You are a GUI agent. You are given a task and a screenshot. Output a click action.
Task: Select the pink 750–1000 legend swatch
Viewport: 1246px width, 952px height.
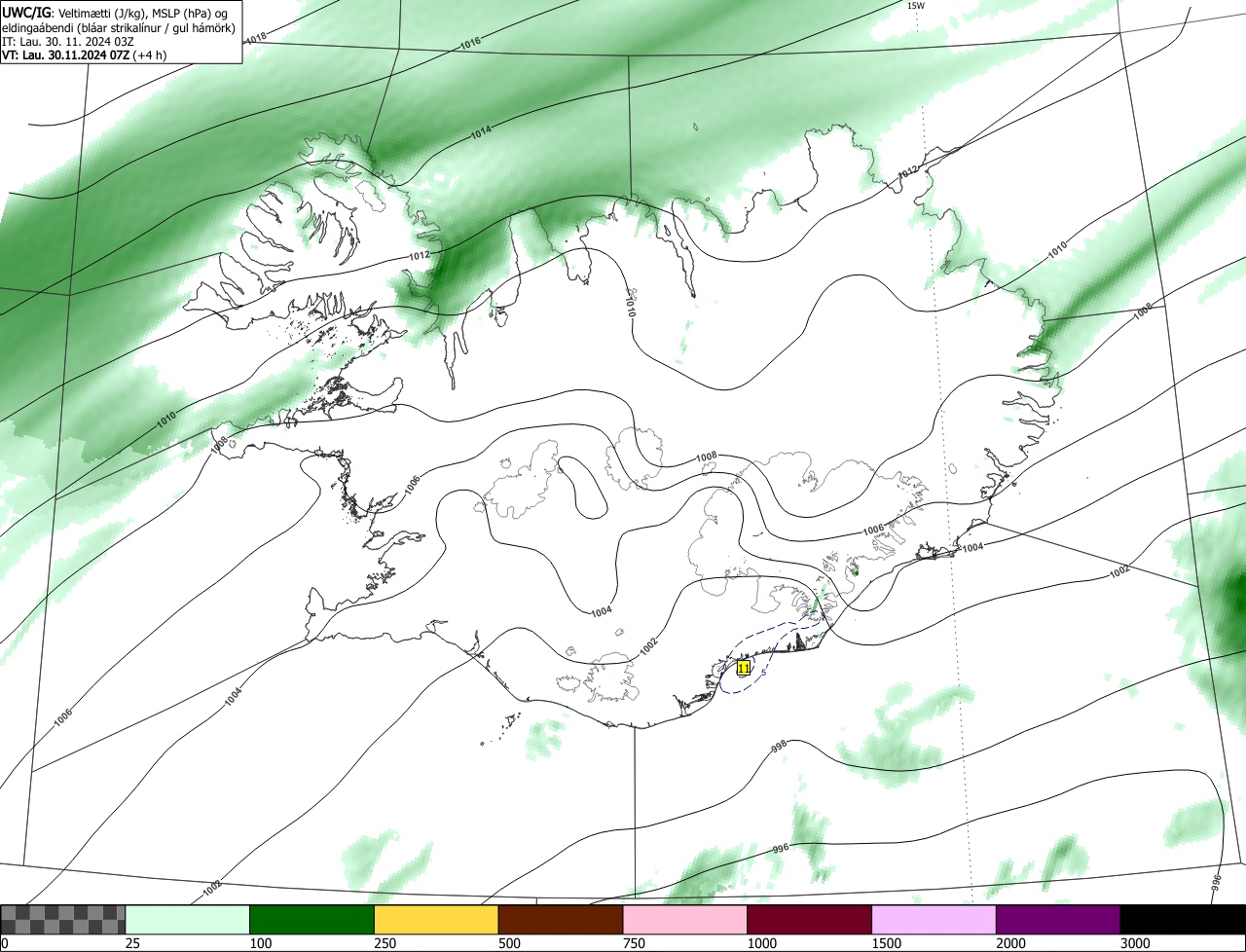685,920
